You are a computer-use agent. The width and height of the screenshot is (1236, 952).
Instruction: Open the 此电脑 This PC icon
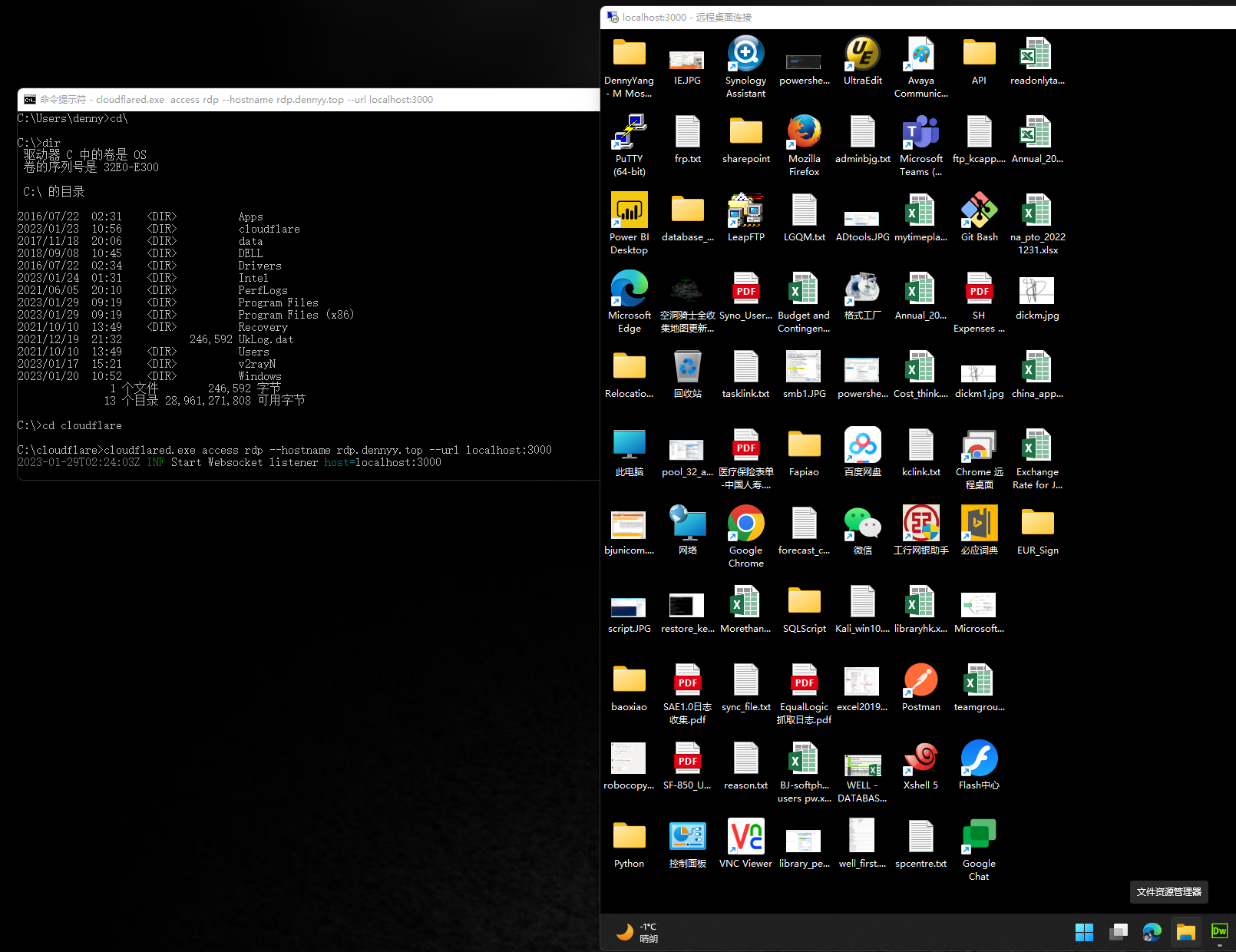[629, 452]
